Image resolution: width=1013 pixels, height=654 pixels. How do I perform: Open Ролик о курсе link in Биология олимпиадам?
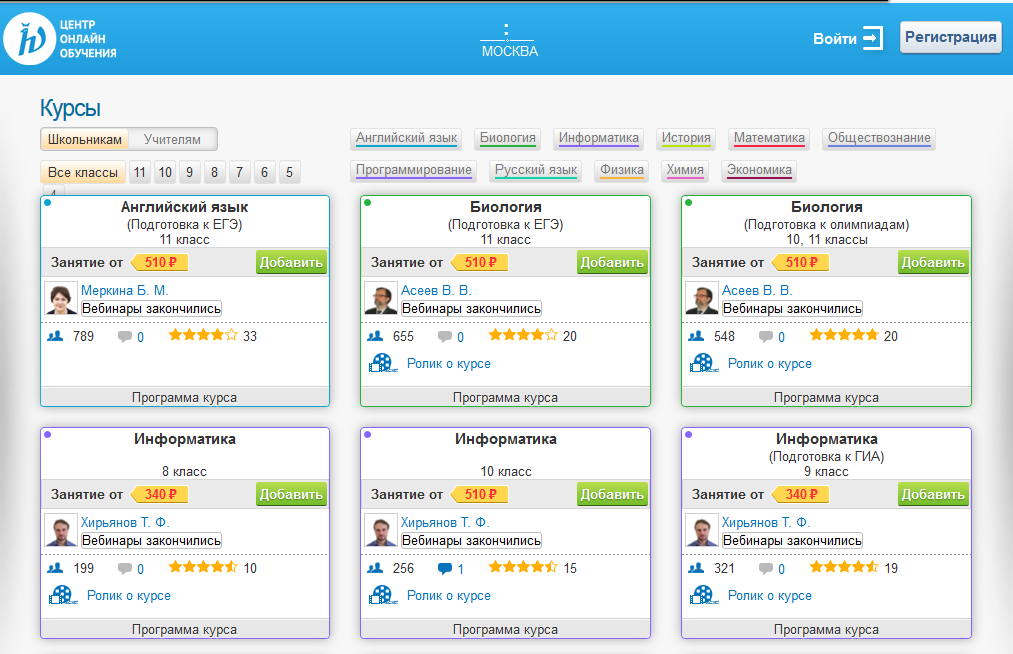coord(769,364)
